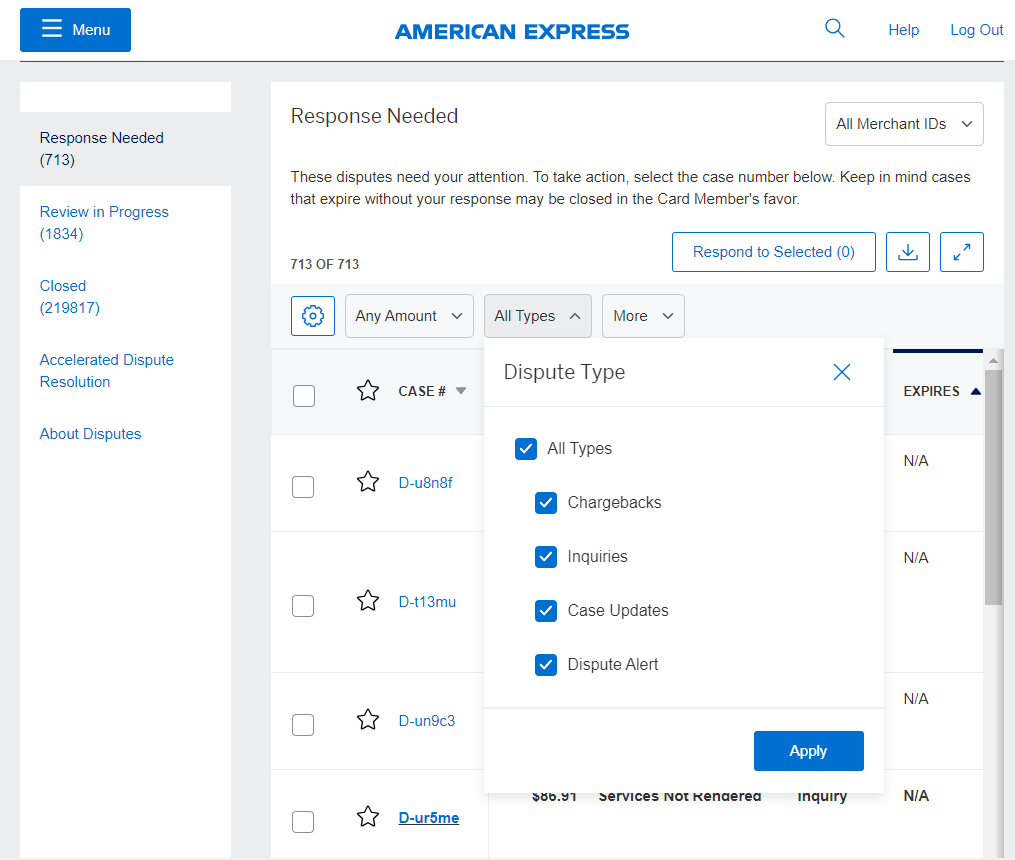Image resolution: width=1015 pixels, height=860 pixels.
Task: Uncheck the Inquiries filter
Action: pyautogui.click(x=546, y=557)
